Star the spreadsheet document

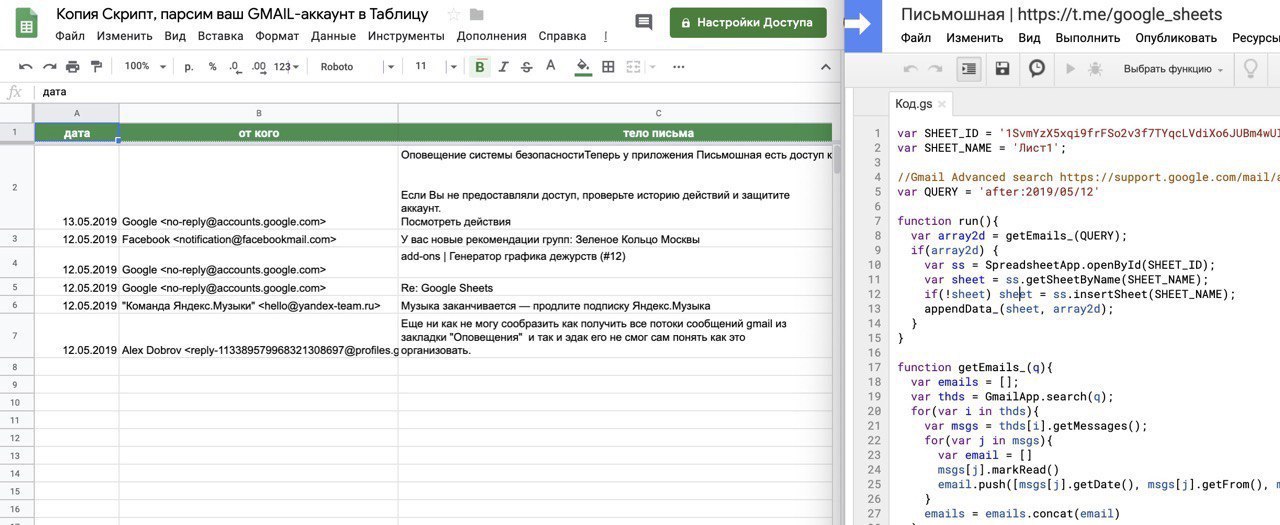click(x=454, y=15)
